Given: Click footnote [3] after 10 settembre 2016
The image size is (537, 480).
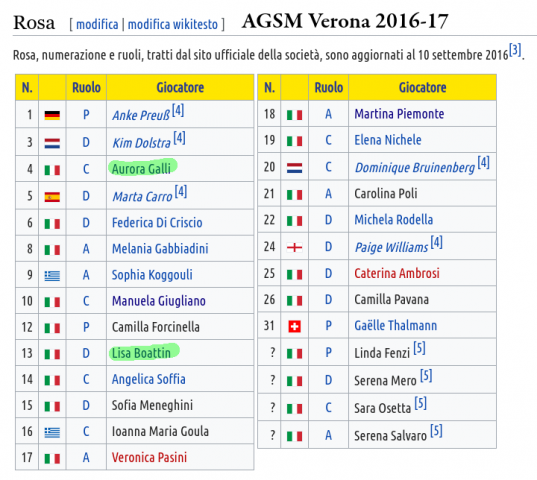Looking at the screenshot, I should [515, 50].
